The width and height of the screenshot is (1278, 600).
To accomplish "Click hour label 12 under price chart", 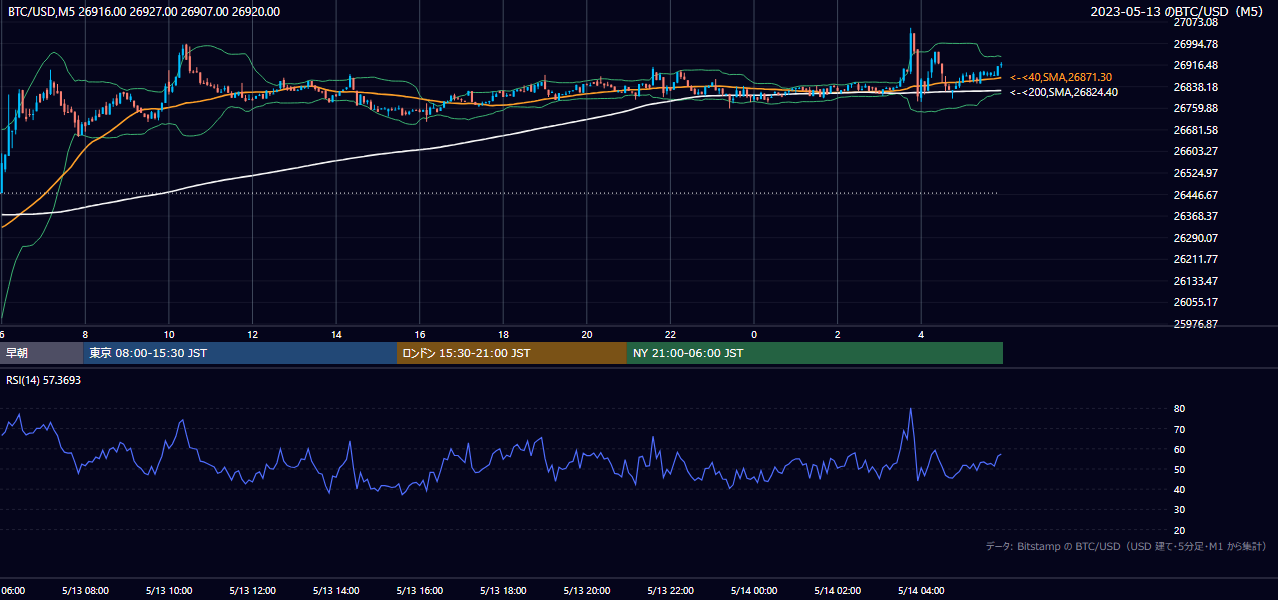I will click(253, 334).
